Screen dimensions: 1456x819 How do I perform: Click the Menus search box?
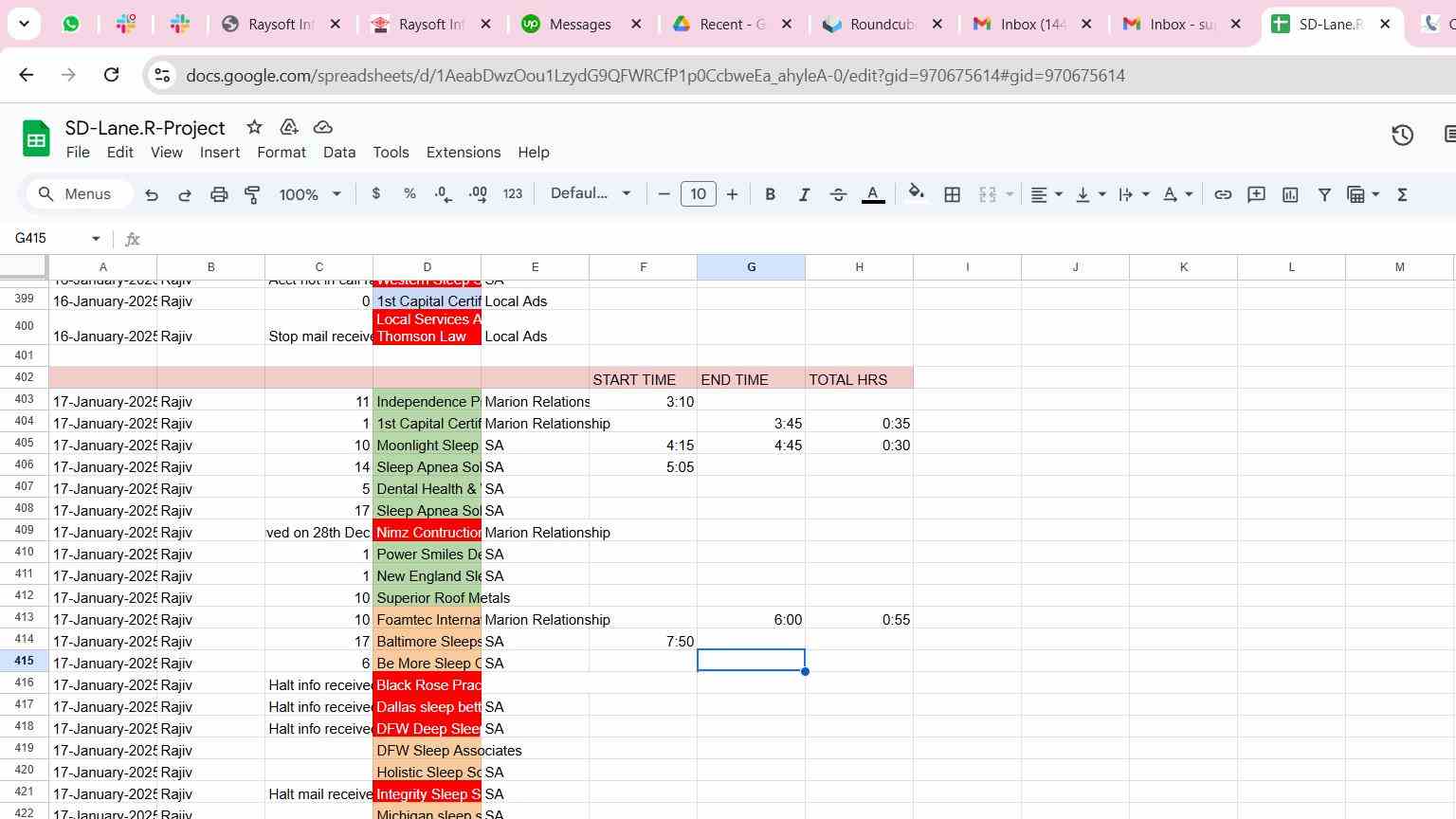pos(78,194)
